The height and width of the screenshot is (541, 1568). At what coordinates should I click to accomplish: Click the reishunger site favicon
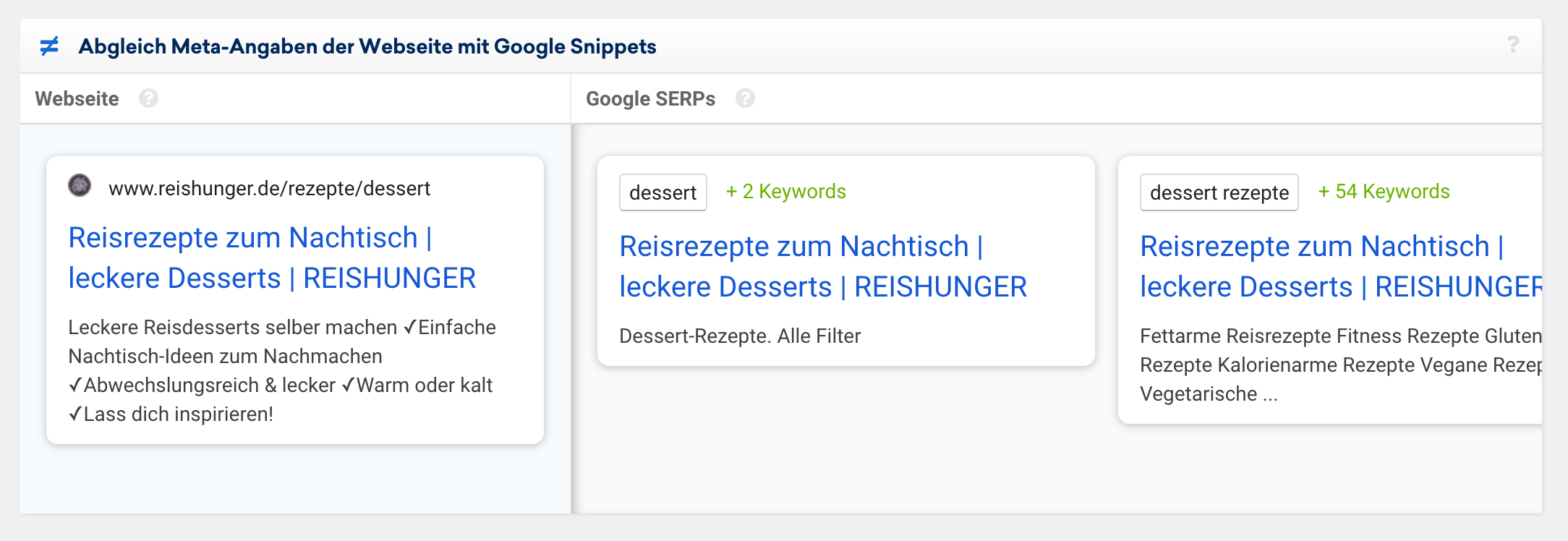(x=80, y=186)
